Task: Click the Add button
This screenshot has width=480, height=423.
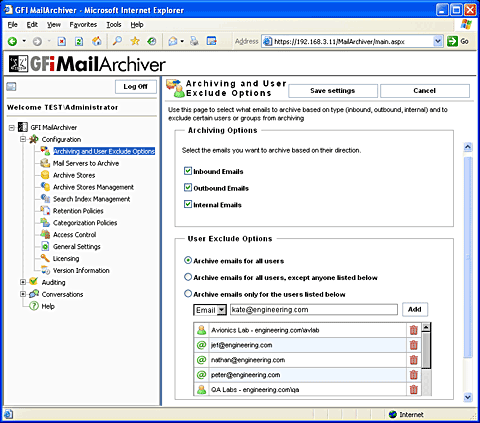Action: (x=415, y=309)
